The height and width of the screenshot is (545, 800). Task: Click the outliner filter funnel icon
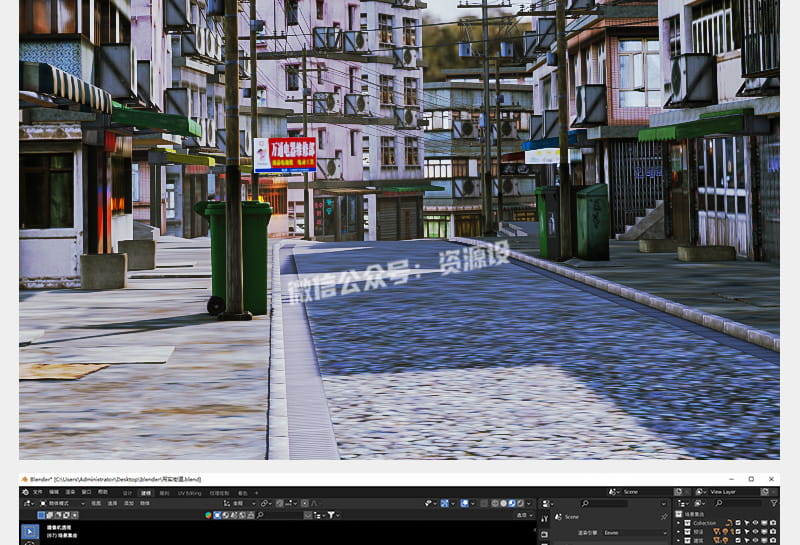click(x=773, y=503)
